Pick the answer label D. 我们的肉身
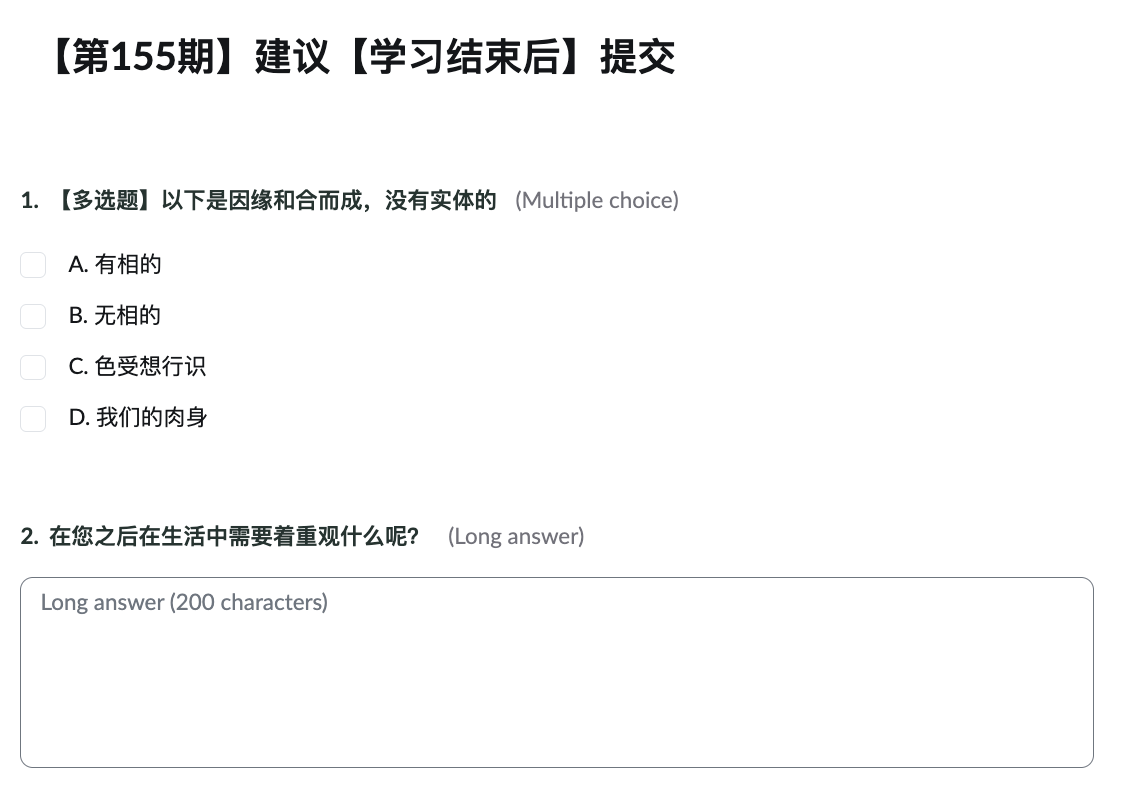Viewport: 1132px width, 802px height. pos(138,418)
